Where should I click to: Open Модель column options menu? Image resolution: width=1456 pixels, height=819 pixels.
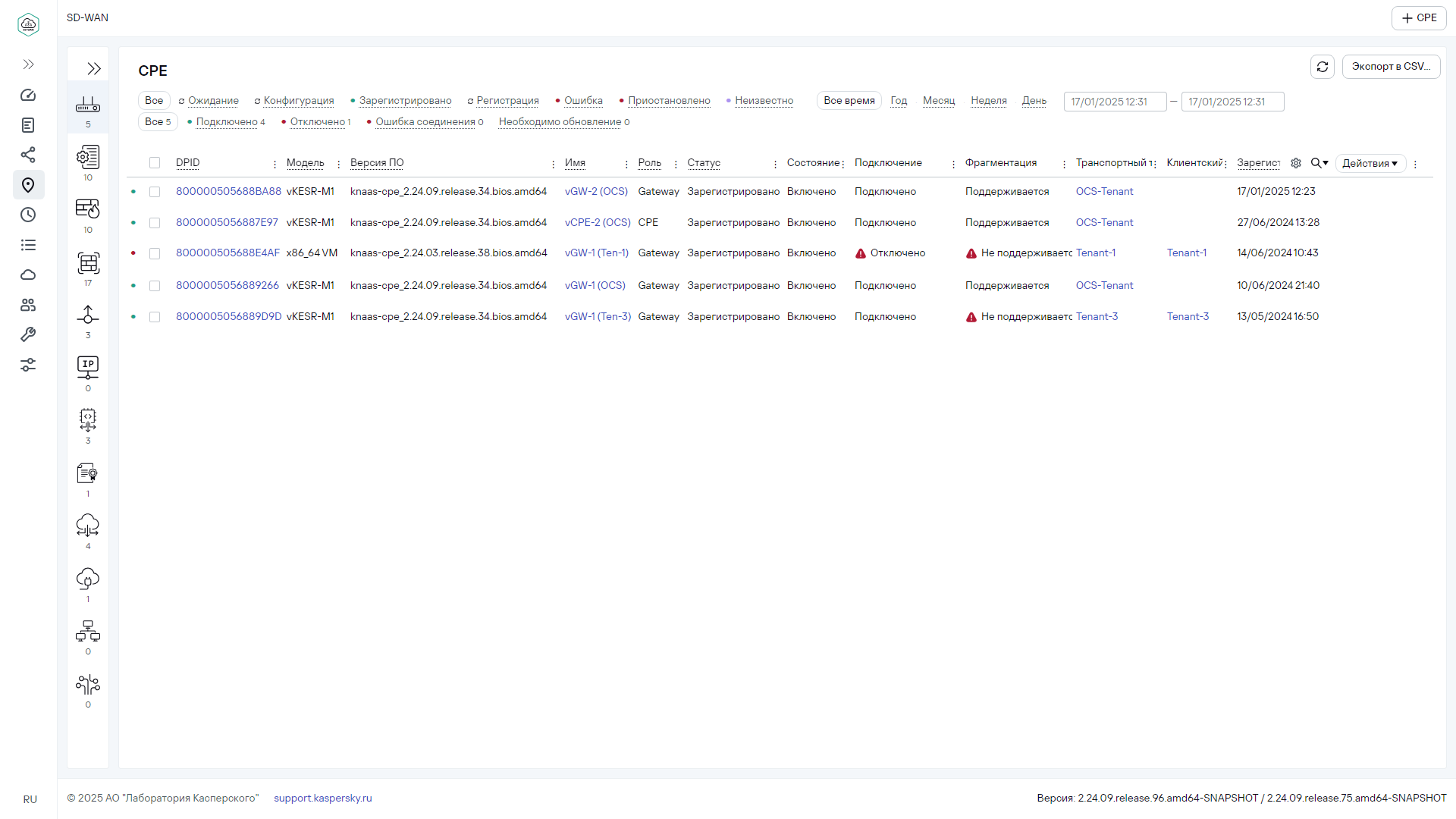pos(338,164)
